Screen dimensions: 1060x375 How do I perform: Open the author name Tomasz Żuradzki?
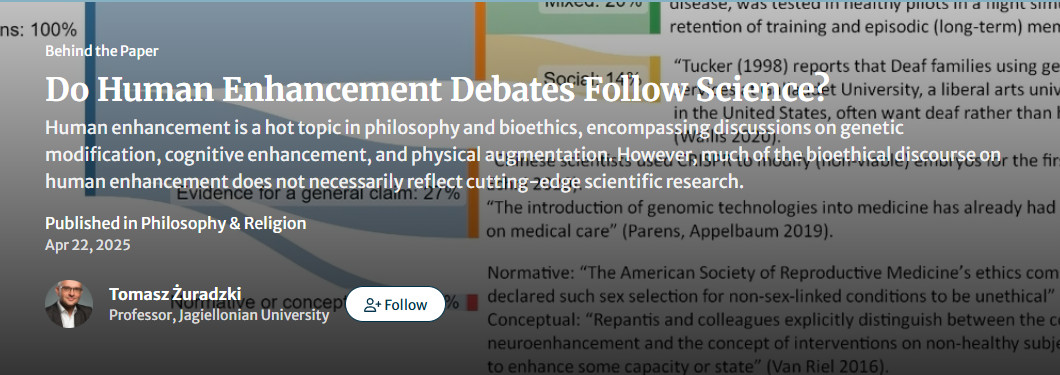[175, 294]
